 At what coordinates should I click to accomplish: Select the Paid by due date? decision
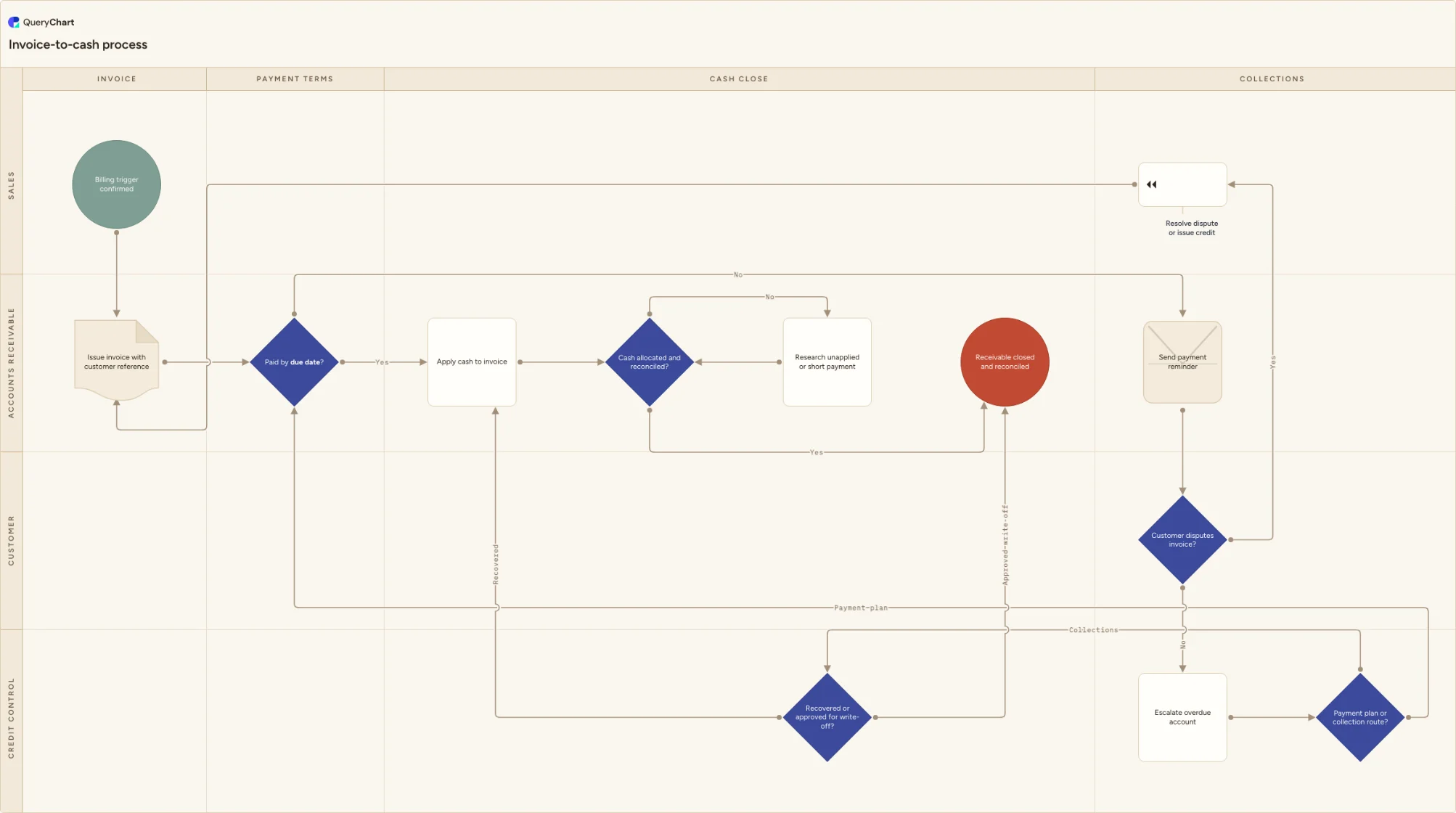pos(294,361)
